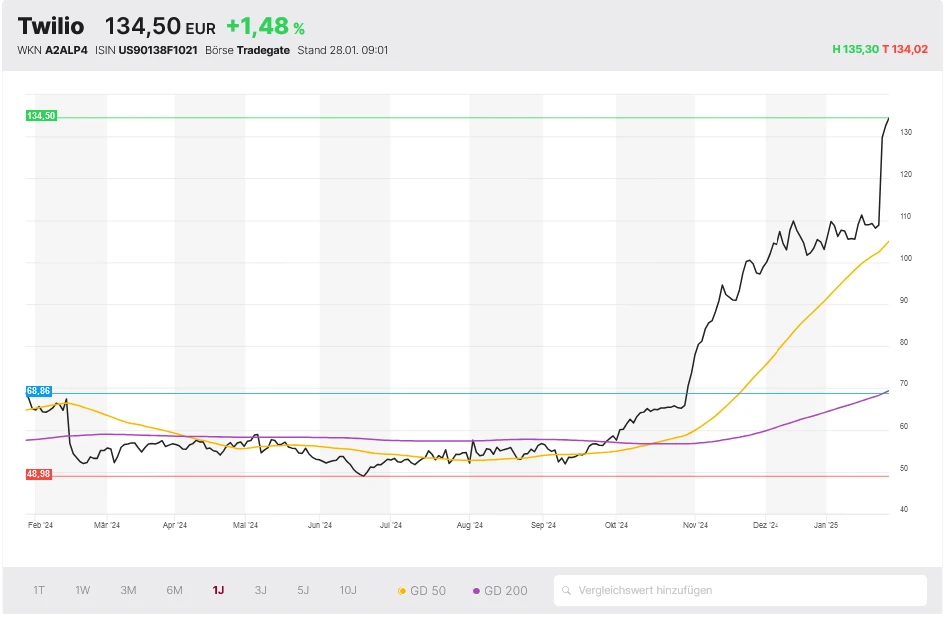This screenshot has width=947, height=629.
Task: Click the Vergleichswert hinzufügen input field
Action: pyautogui.click(x=745, y=591)
